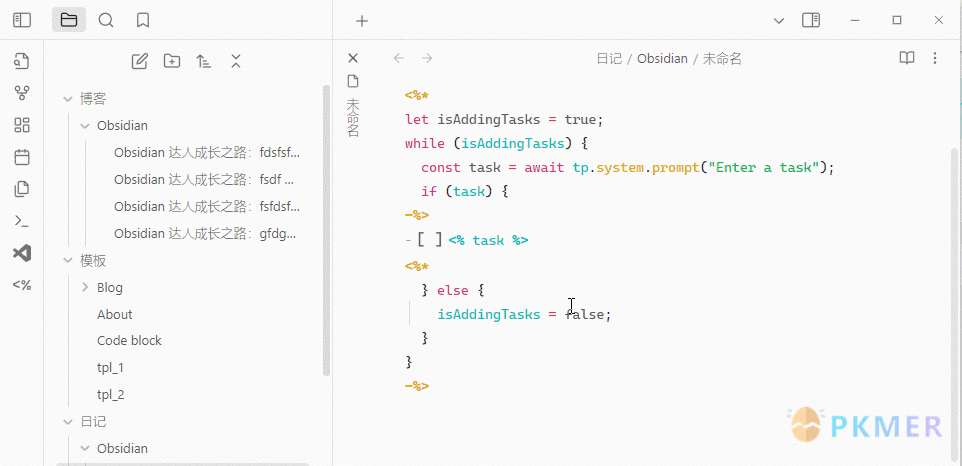The width and height of the screenshot is (962, 466).
Task: Switch to reading view
Action: (907, 58)
